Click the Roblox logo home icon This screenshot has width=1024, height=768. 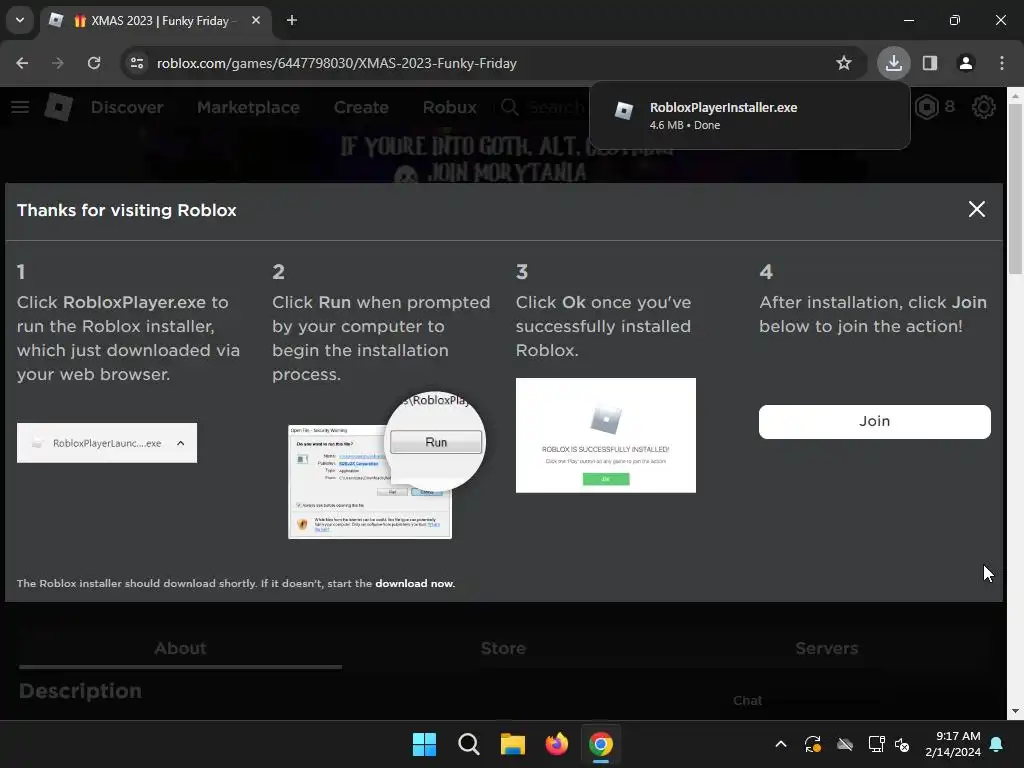59,107
